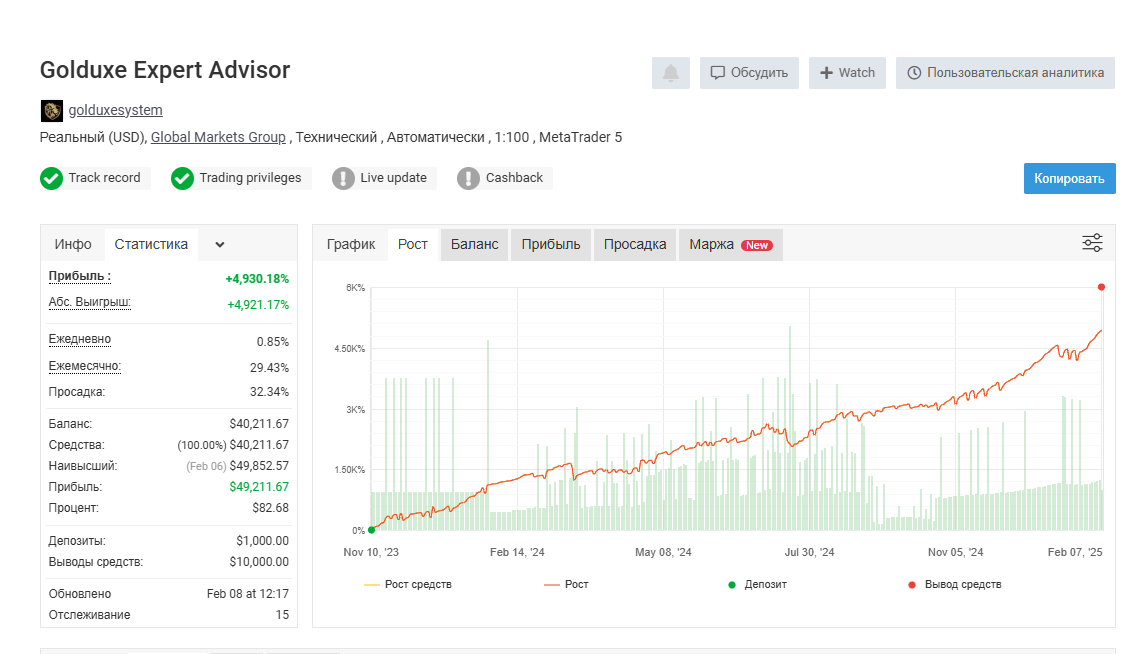Click the Cashback exclamation icon
Screen dimensions: 1130x654
click(x=468, y=178)
